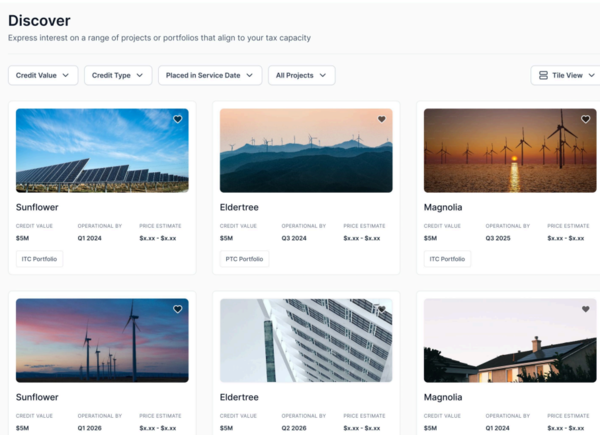
Task: Toggle heart on Sunflower dusk turbines card
Action: [x=178, y=310]
